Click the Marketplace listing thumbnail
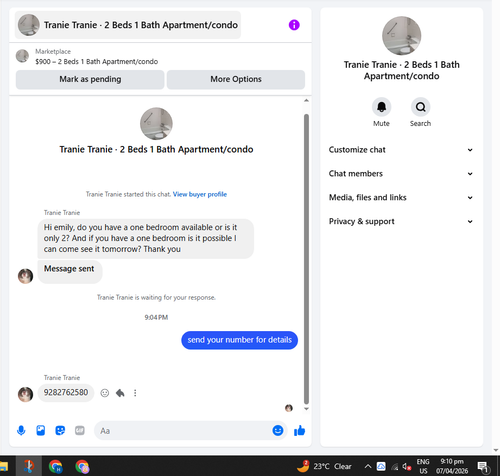 pyautogui.click(x=22, y=56)
